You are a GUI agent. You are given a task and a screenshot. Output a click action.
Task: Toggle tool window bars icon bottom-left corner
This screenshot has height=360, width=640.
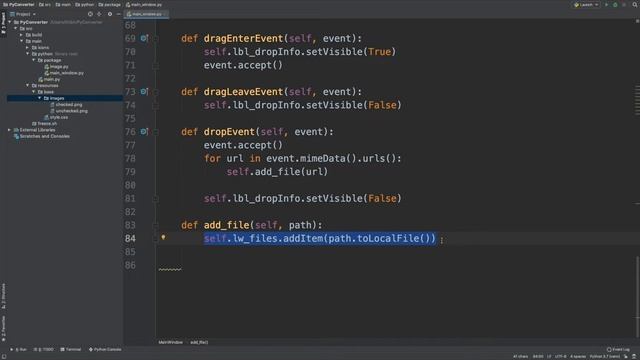4,356
